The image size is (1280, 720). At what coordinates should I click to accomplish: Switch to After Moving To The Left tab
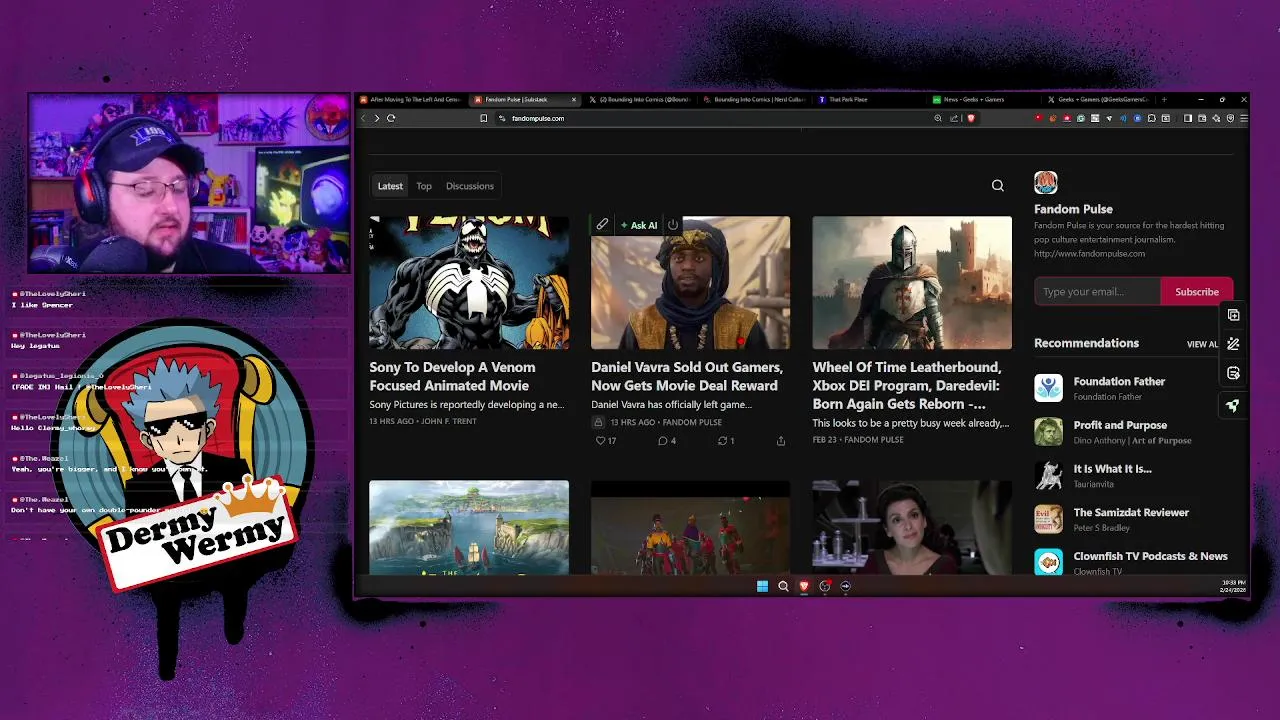tap(410, 99)
